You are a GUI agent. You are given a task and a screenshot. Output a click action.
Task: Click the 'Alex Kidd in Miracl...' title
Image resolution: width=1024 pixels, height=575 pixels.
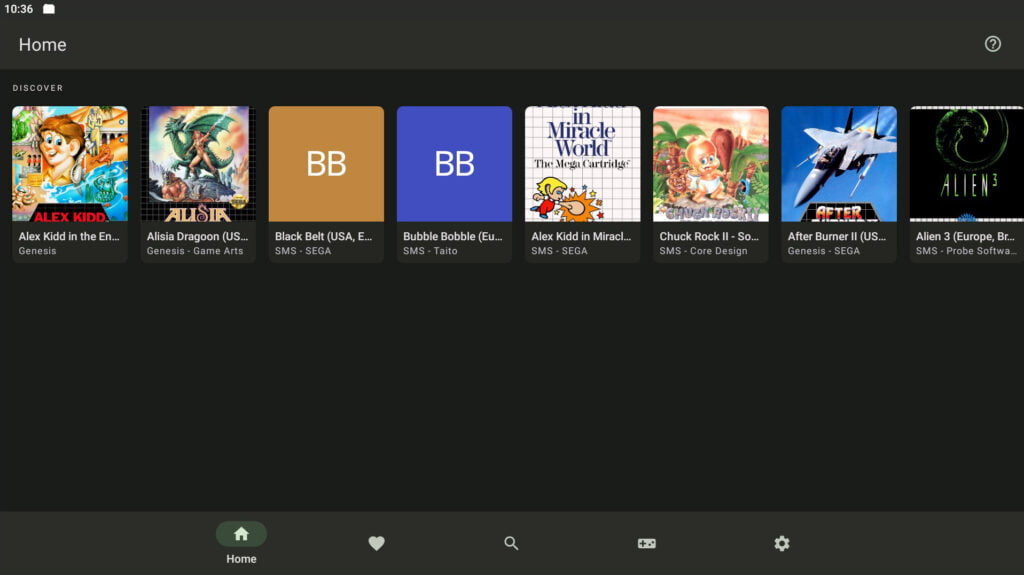click(581, 237)
